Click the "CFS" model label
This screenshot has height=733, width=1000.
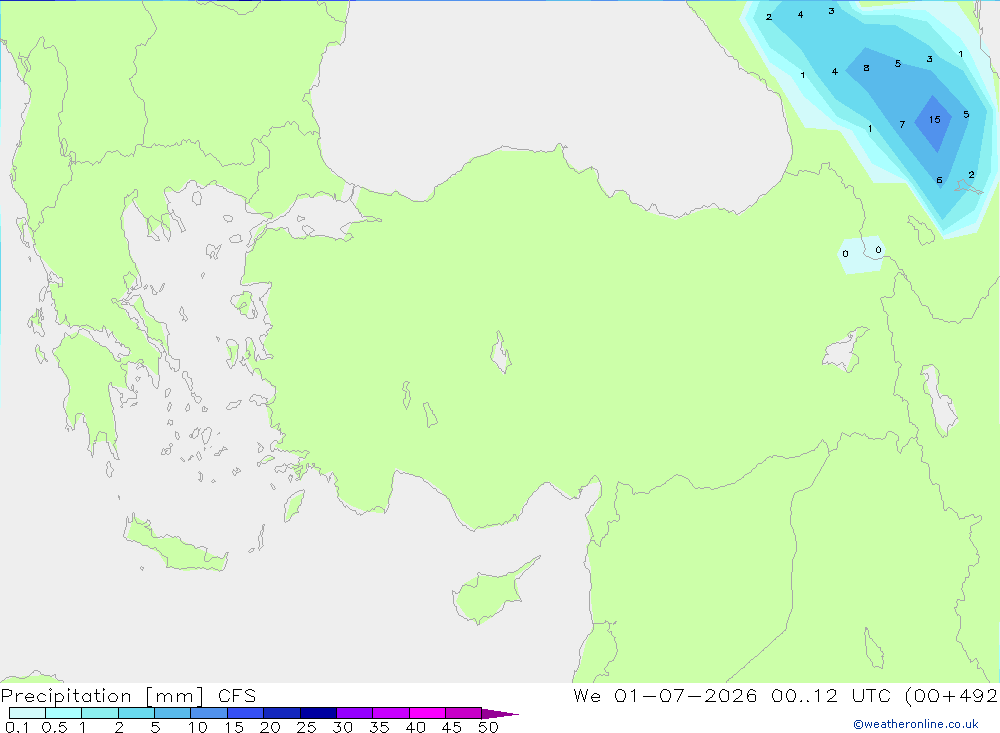[x=237, y=696]
